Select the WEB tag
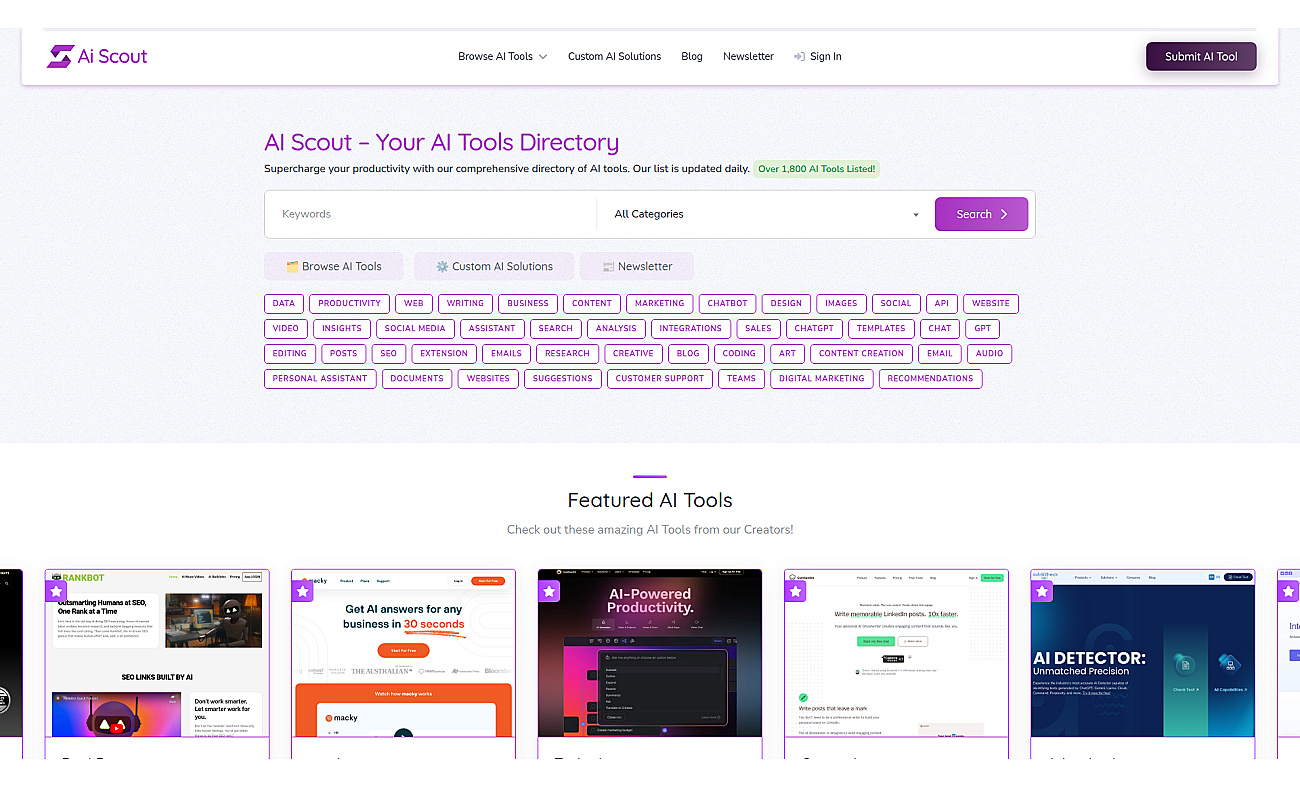The height and width of the screenshot is (788, 1300). (x=414, y=303)
